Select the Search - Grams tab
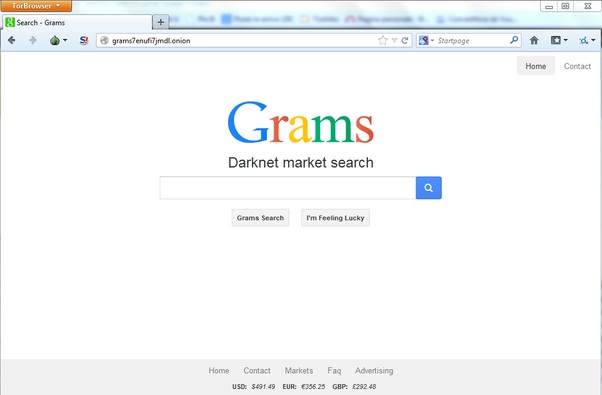Screen dimensions: 602x395 [x=77, y=22]
